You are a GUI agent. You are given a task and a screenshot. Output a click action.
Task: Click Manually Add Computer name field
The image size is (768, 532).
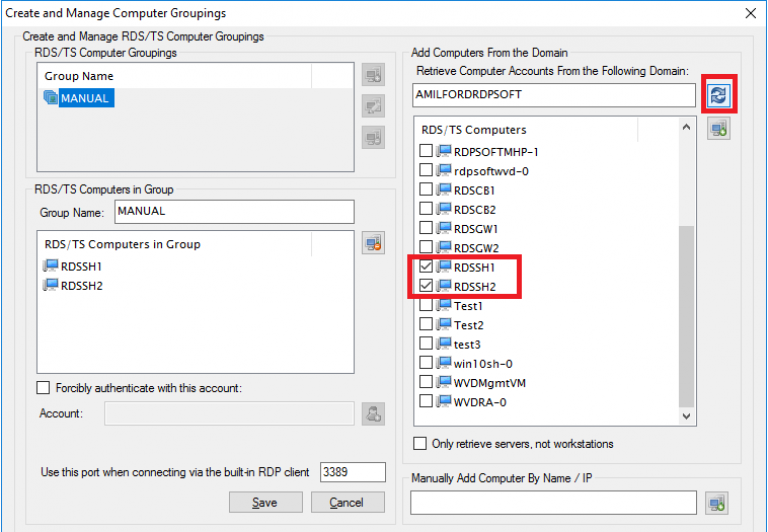(553, 503)
